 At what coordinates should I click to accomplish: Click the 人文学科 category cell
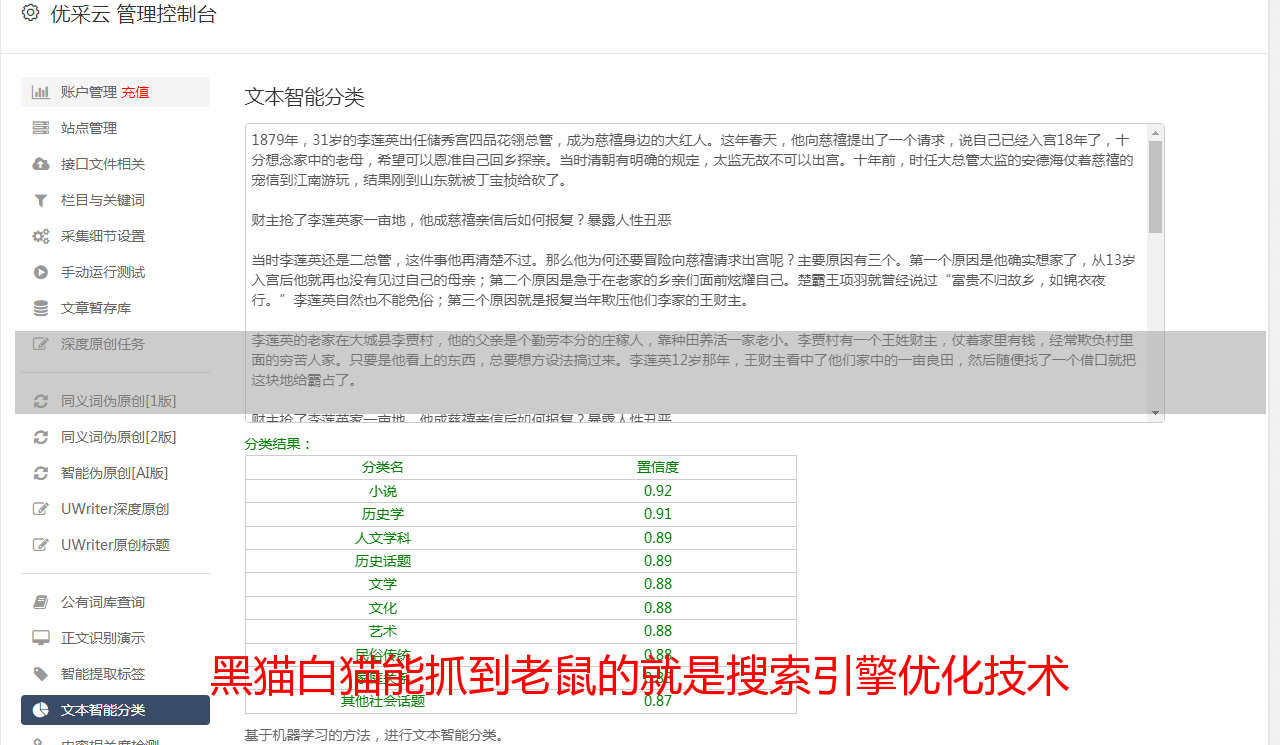[383, 538]
